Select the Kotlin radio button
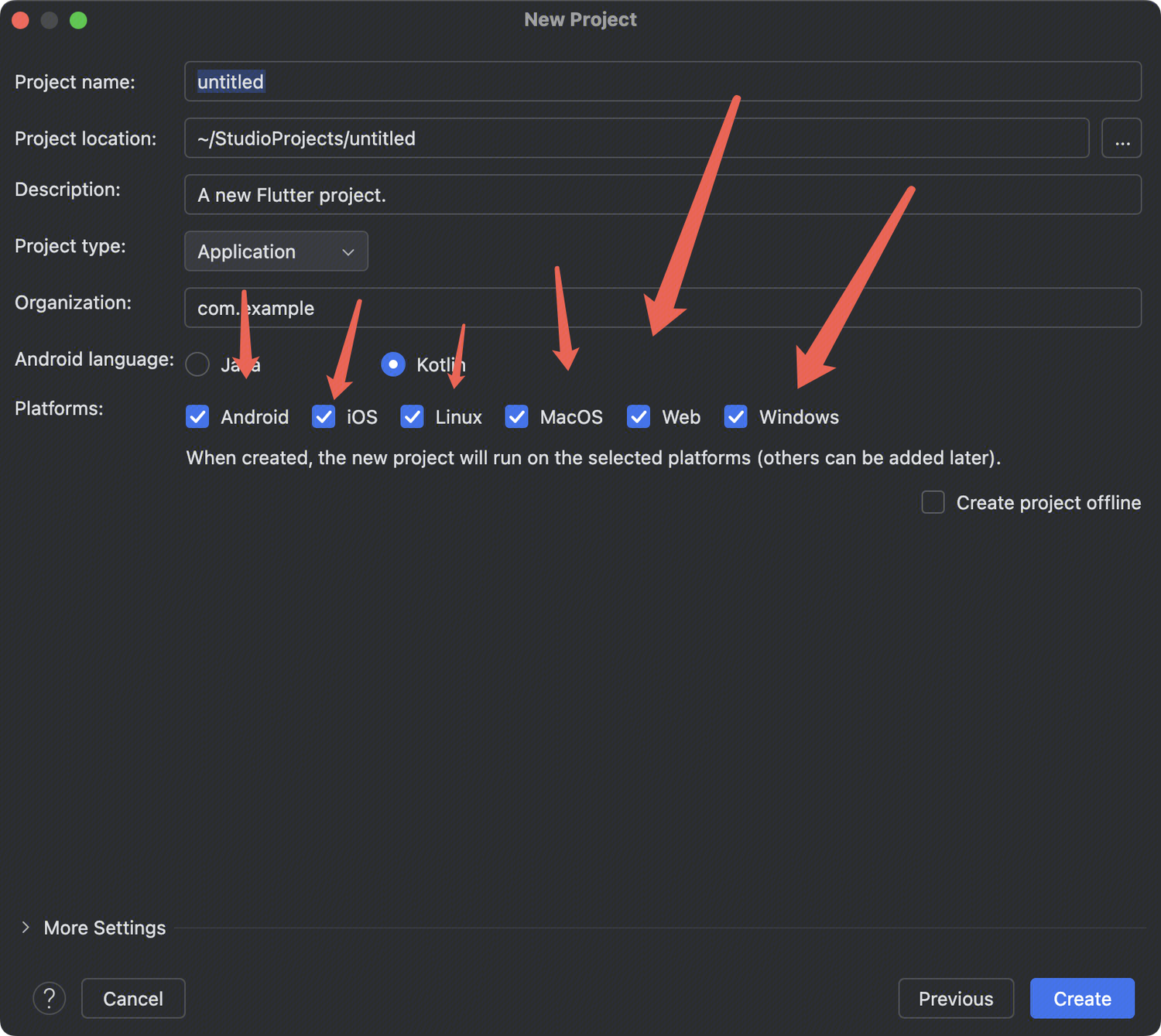This screenshot has height=1036, width=1161. coord(393,364)
